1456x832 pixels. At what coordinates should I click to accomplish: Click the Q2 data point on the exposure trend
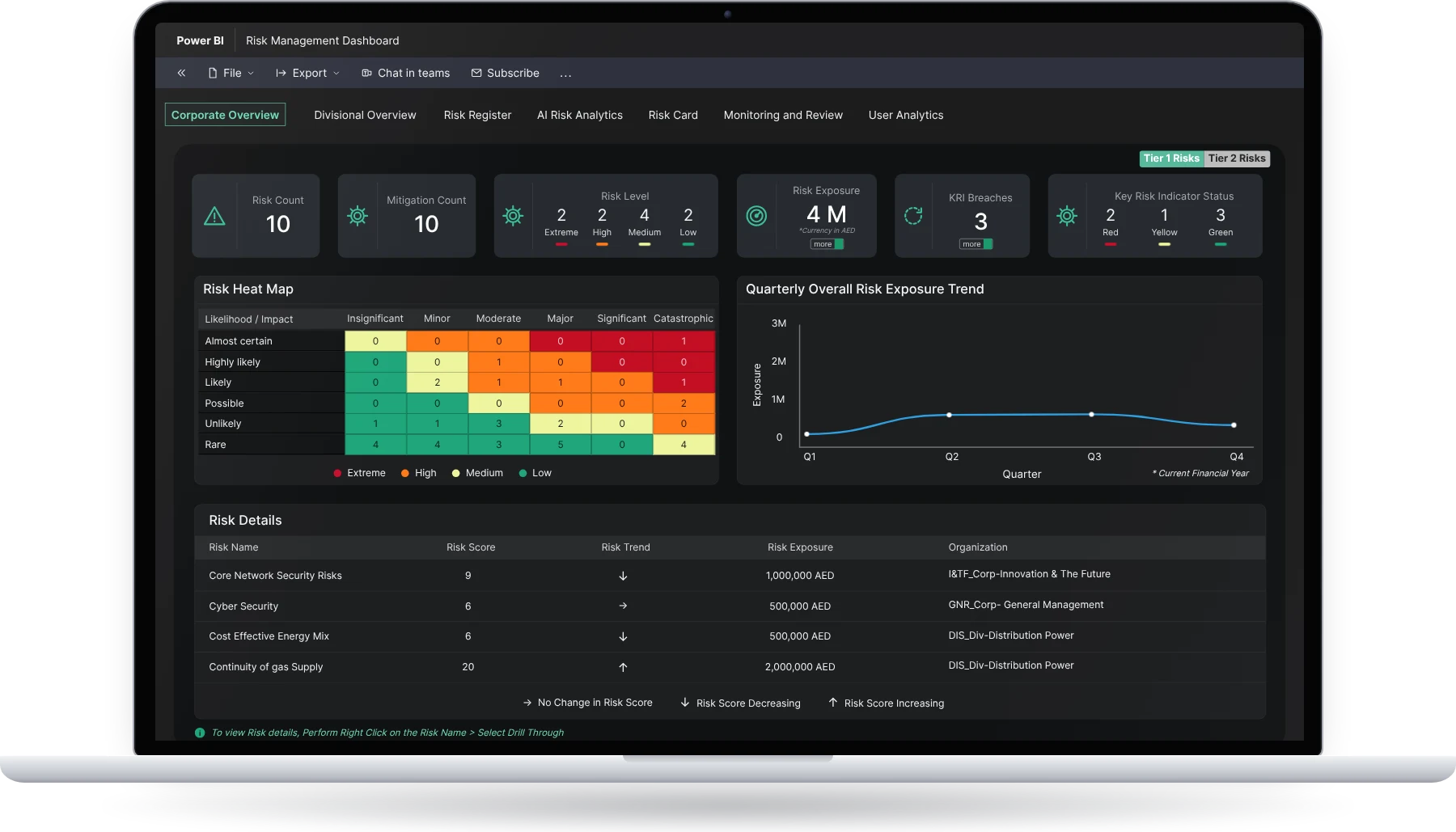click(949, 415)
